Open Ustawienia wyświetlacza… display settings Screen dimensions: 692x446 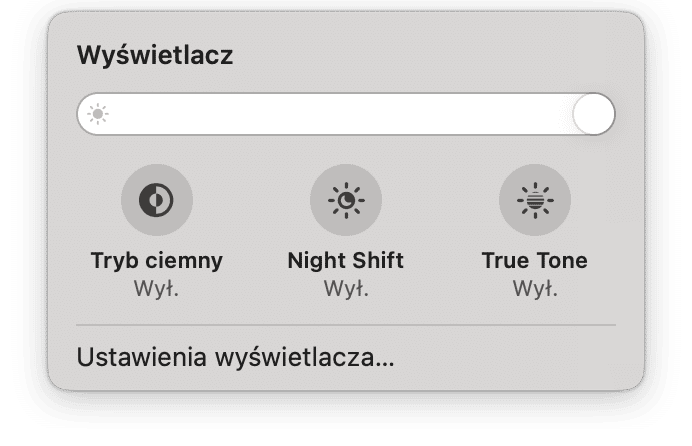pyautogui.click(x=235, y=357)
